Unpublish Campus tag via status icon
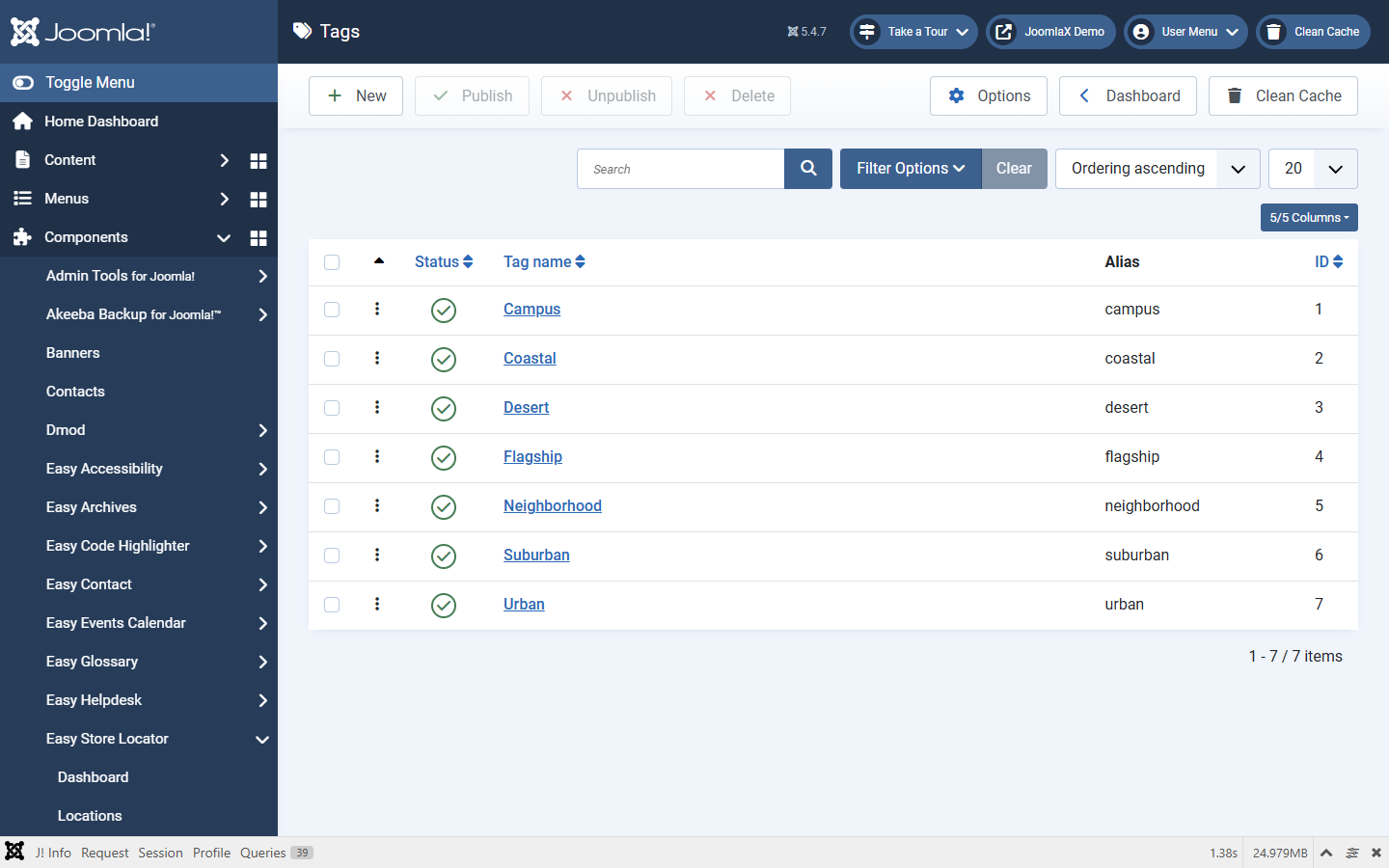 444,311
